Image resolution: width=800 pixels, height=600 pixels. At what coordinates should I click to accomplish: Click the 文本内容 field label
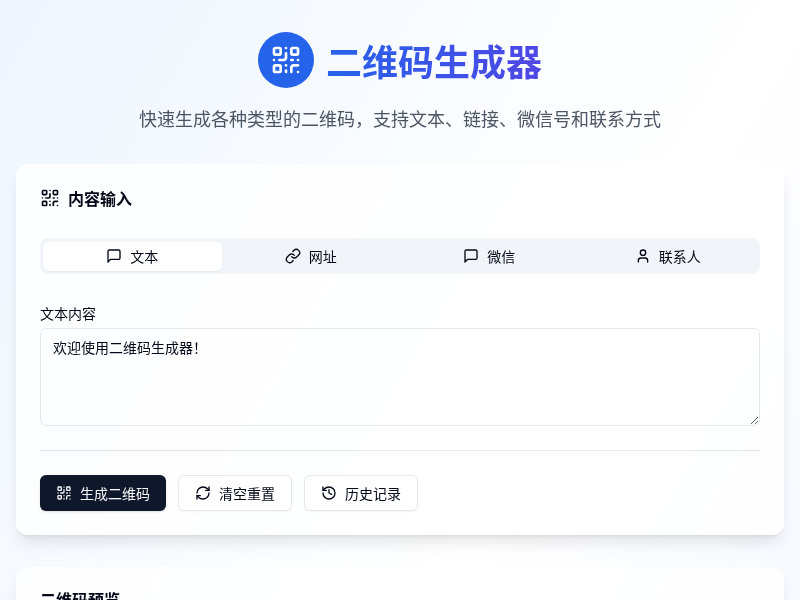click(68, 314)
